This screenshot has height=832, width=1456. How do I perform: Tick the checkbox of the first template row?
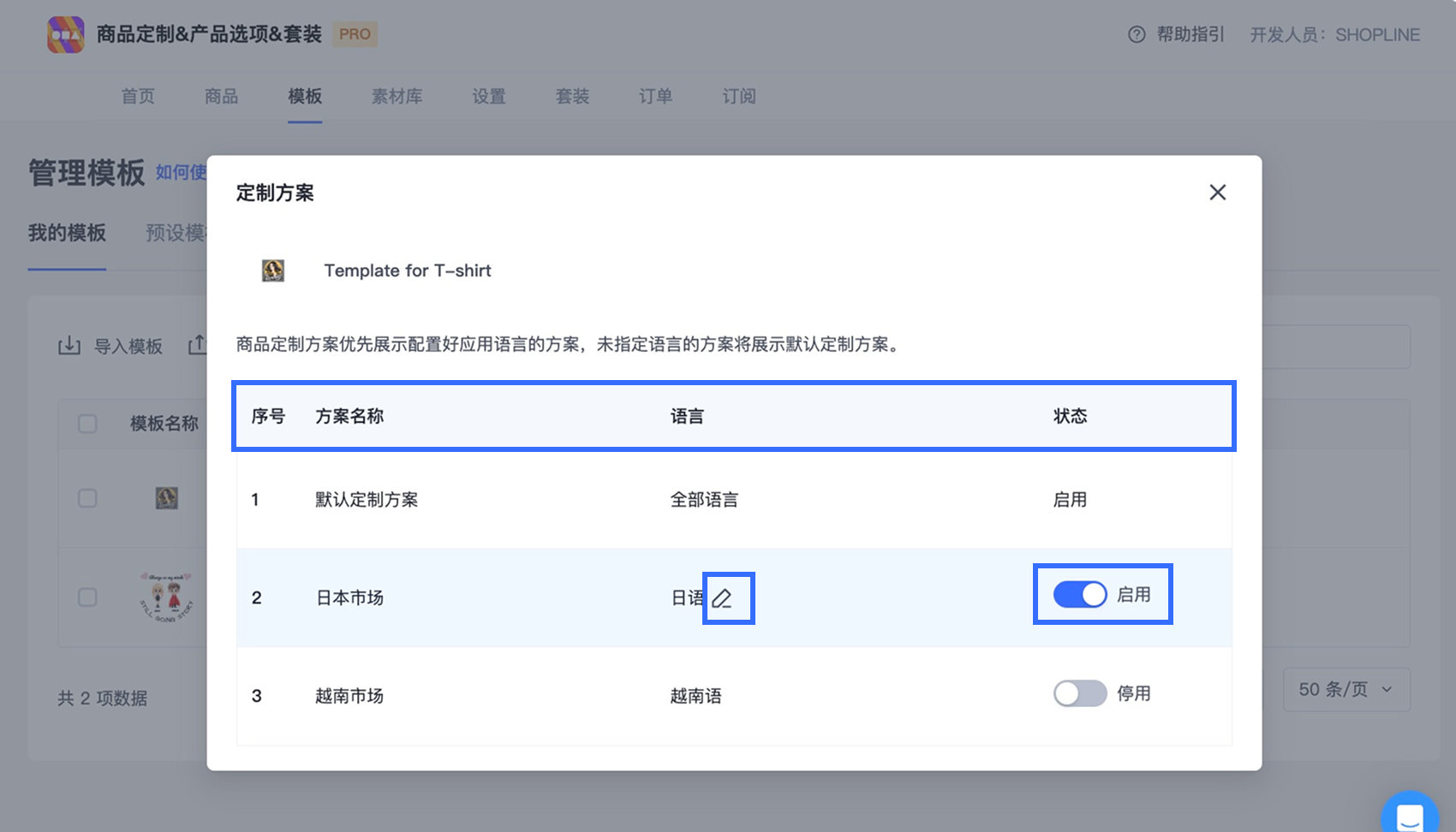point(87,498)
